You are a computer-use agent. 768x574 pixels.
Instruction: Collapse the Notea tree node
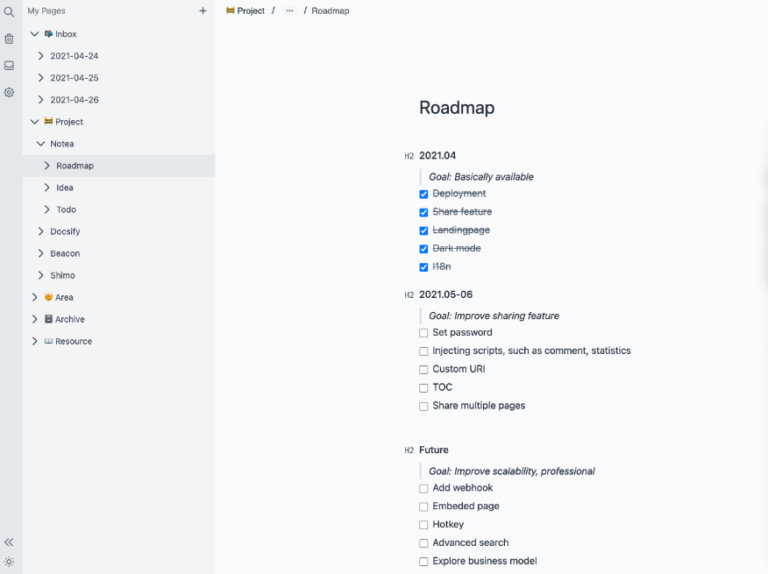41,144
